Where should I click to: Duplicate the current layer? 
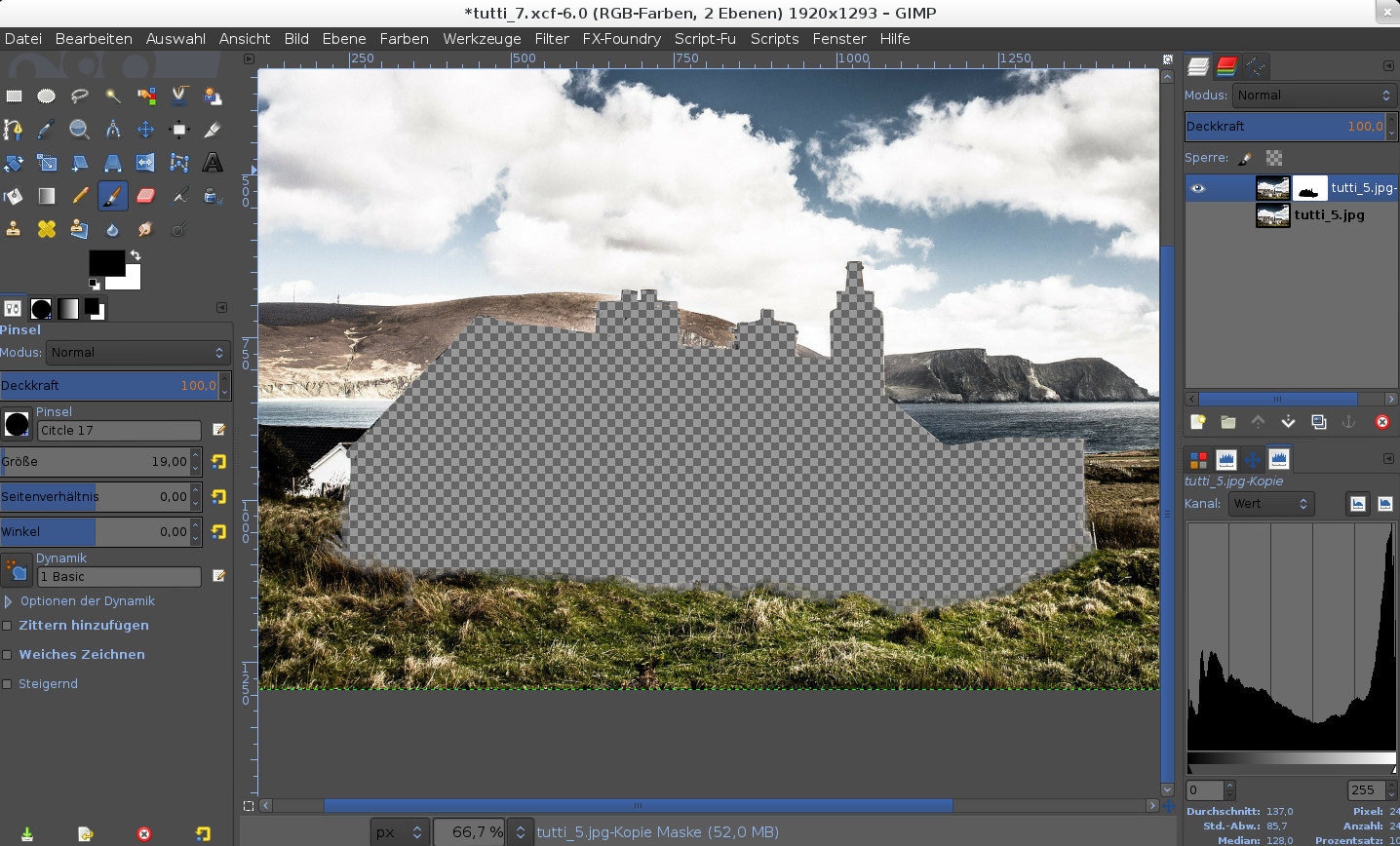coord(1319,422)
